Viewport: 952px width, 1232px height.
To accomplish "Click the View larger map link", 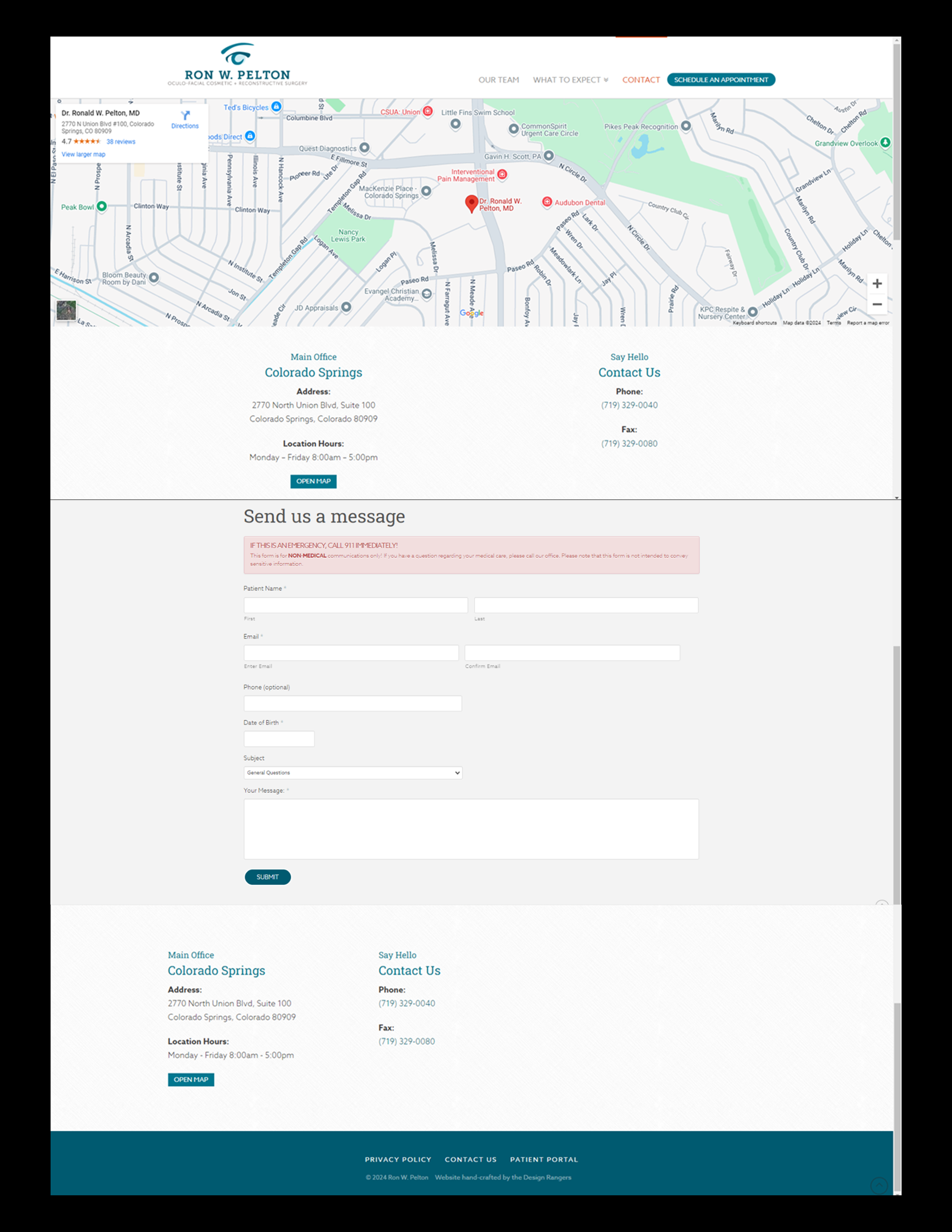I will click(x=83, y=155).
